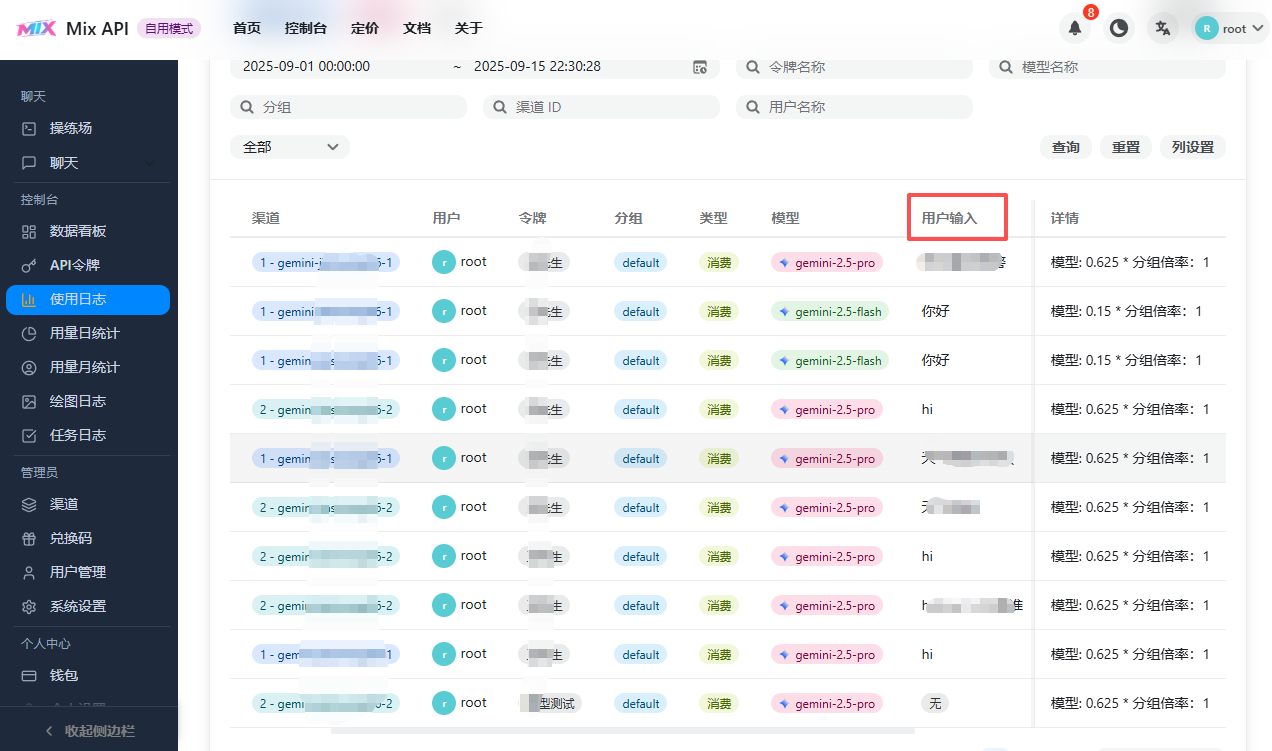The height and width of the screenshot is (751, 1272).
Task: Open 绘图日志 from the sidebar
Action: (78, 401)
